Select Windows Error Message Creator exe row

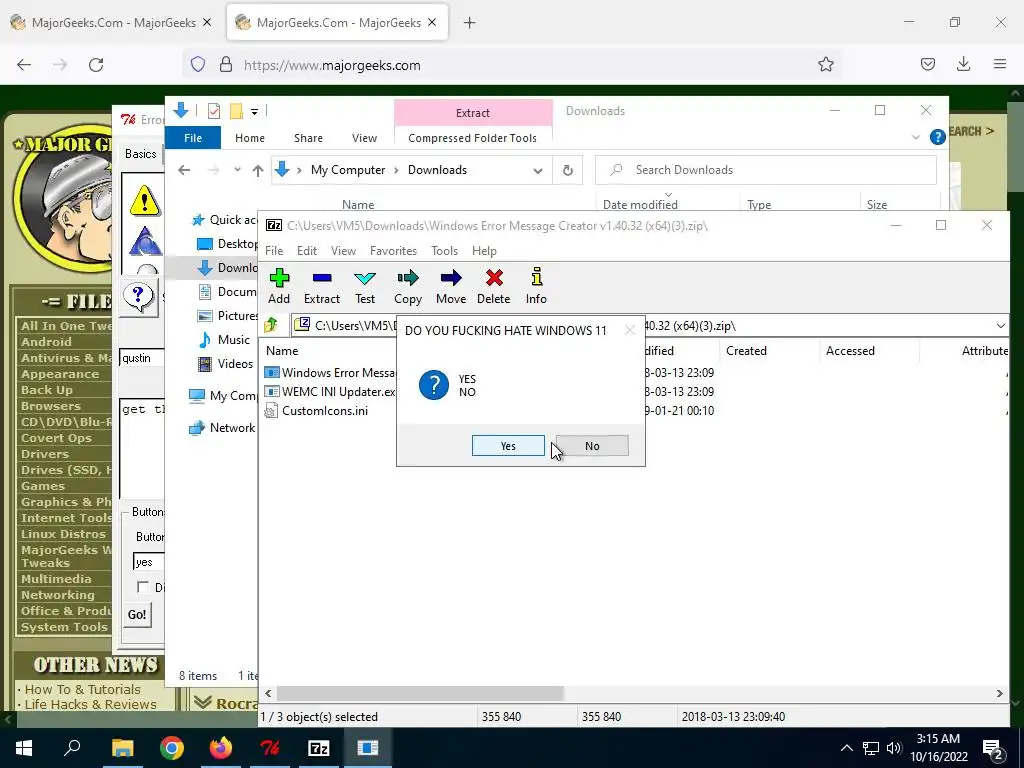pos(329,373)
